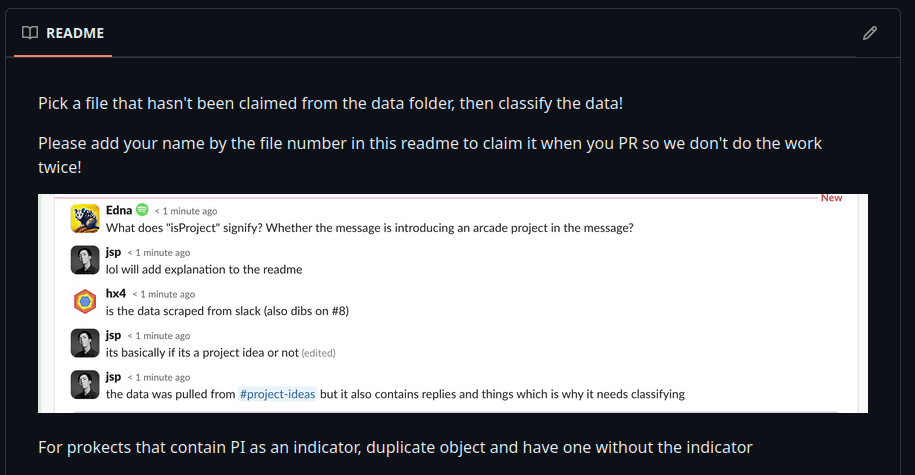The image size is (915, 475).
Task: Click the timestamp next to Edna's name
Action: coord(186,211)
